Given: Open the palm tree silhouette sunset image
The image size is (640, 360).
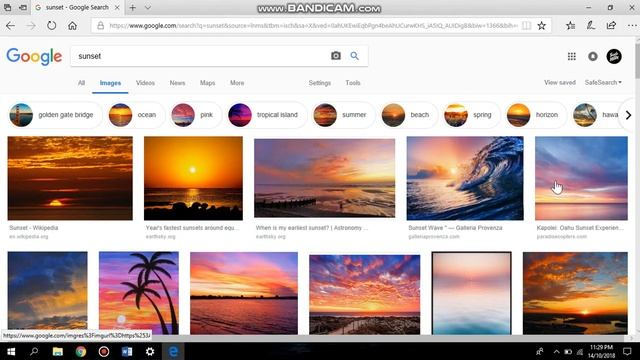Looking at the screenshot, I should [139, 293].
